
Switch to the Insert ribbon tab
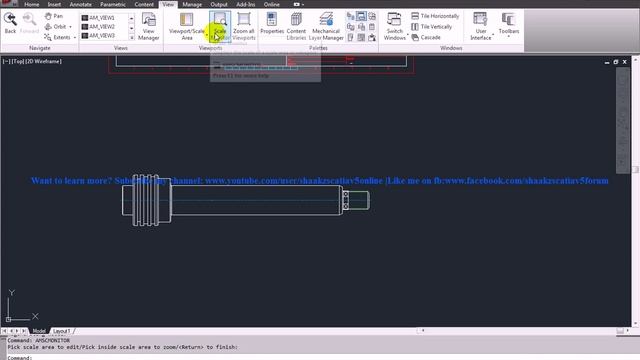pos(54,4)
